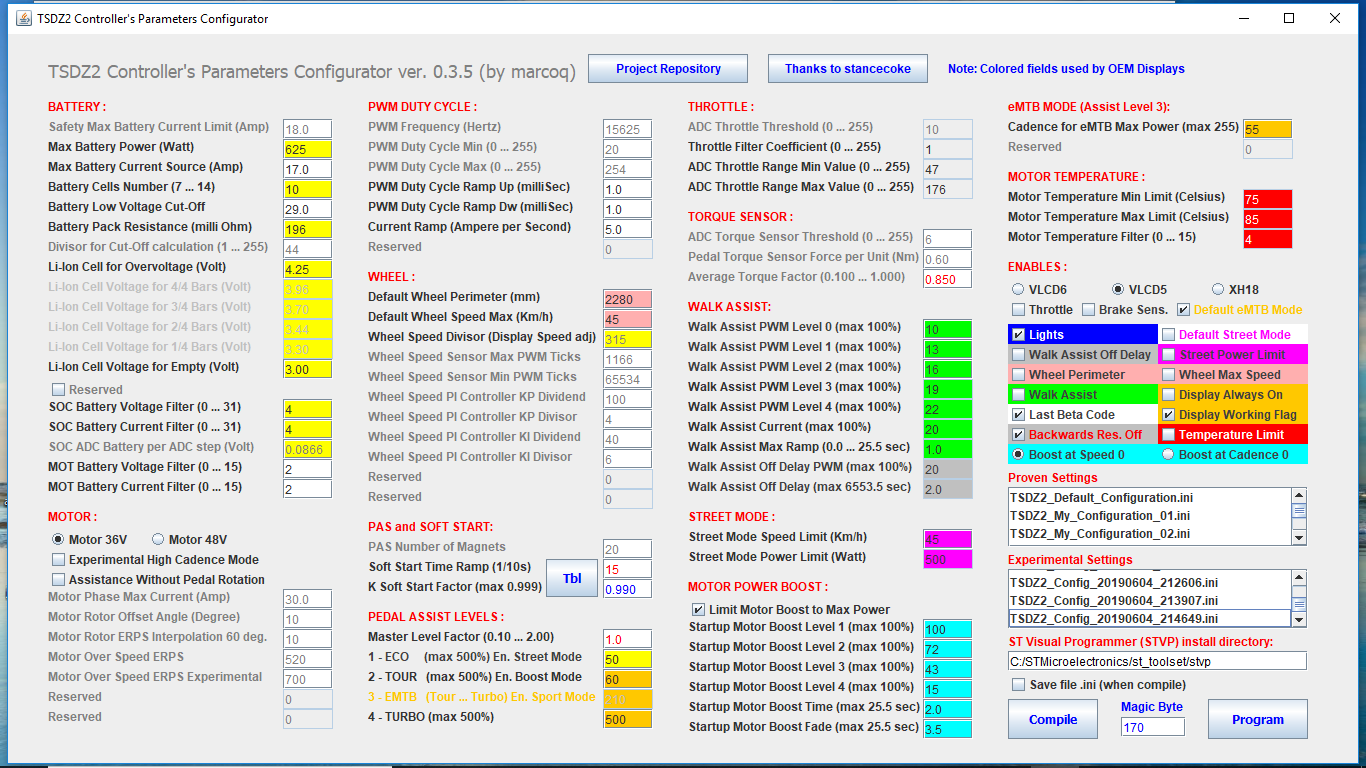Select TSDZ2_Config_20190604_213907.ini experimental file
The image size is (1366, 768).
(x=1149, y=600)
